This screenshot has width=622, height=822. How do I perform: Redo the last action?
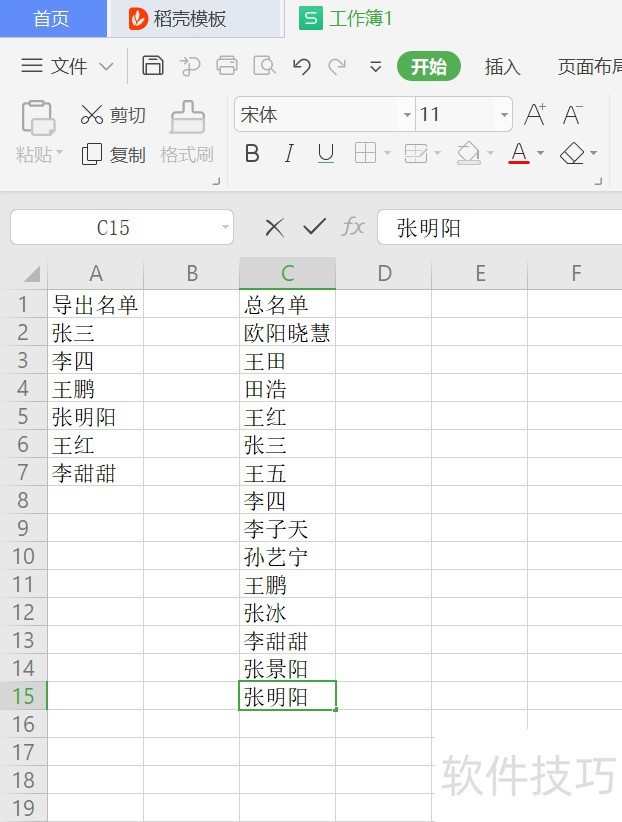[337, 66]
